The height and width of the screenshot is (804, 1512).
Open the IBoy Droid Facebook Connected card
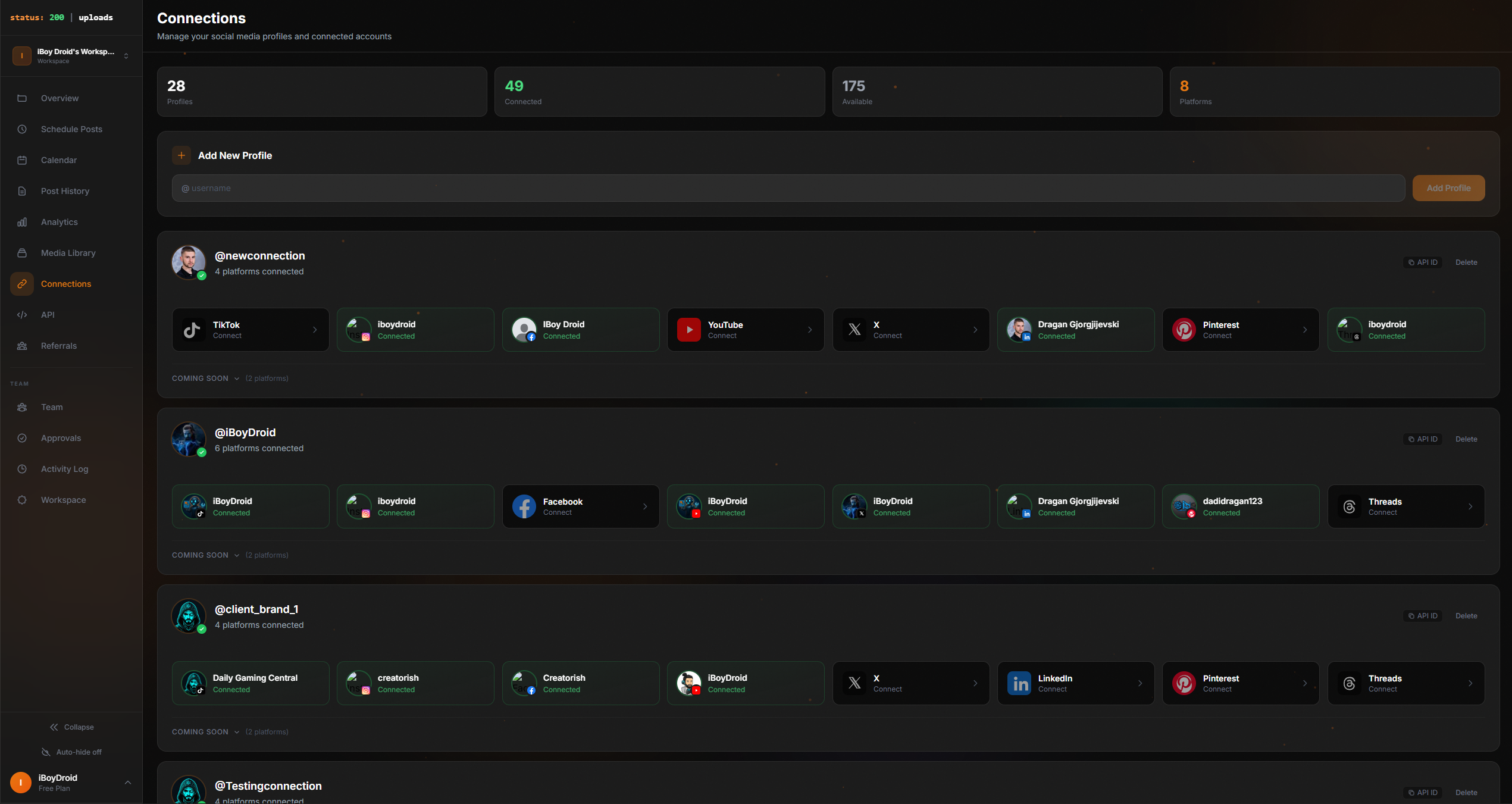click(x=581, y=330)
